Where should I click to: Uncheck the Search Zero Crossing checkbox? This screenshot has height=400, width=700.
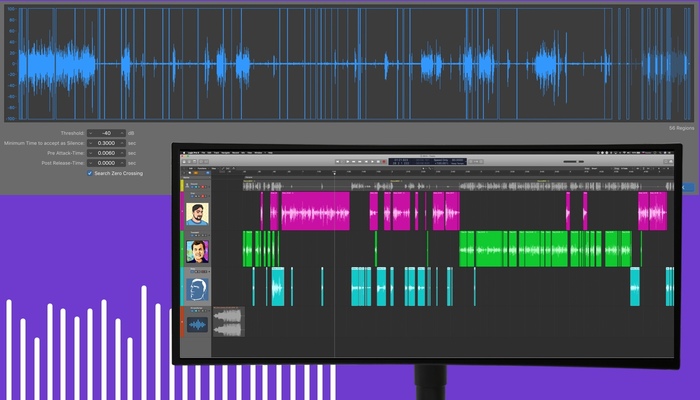90,173
